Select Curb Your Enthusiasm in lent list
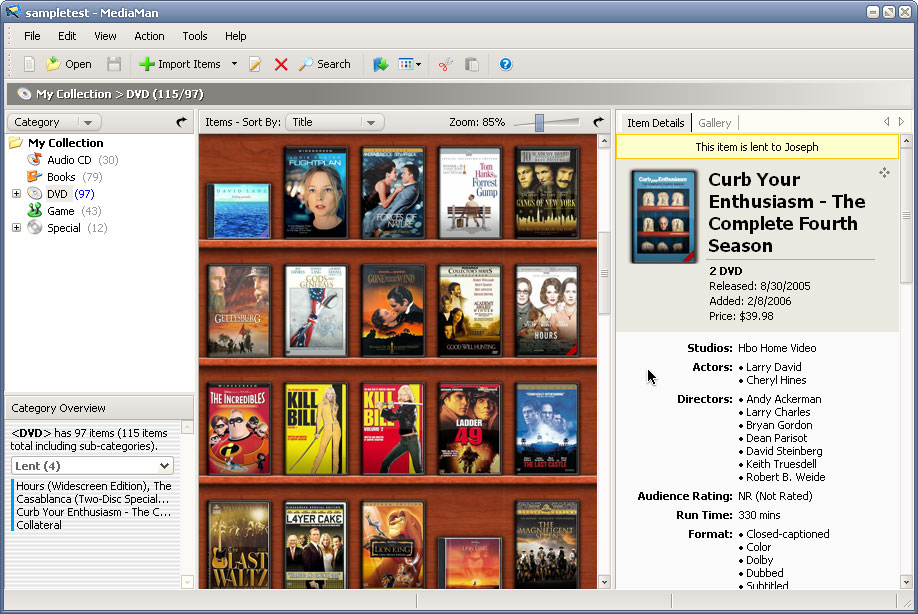918x614 pixels. click(x=94, y=512)
